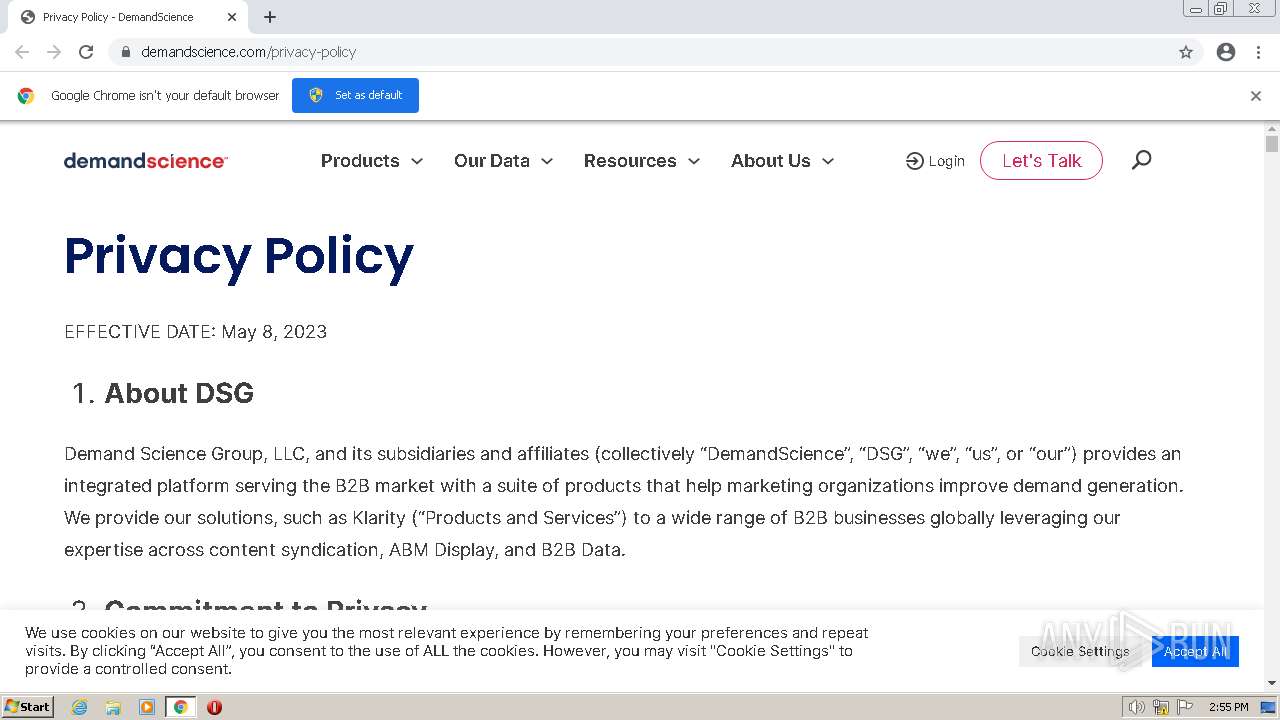The image size is (1280, 720).
Task: Launch Internet Explorer from the taskbar
Action: point(79,707)
